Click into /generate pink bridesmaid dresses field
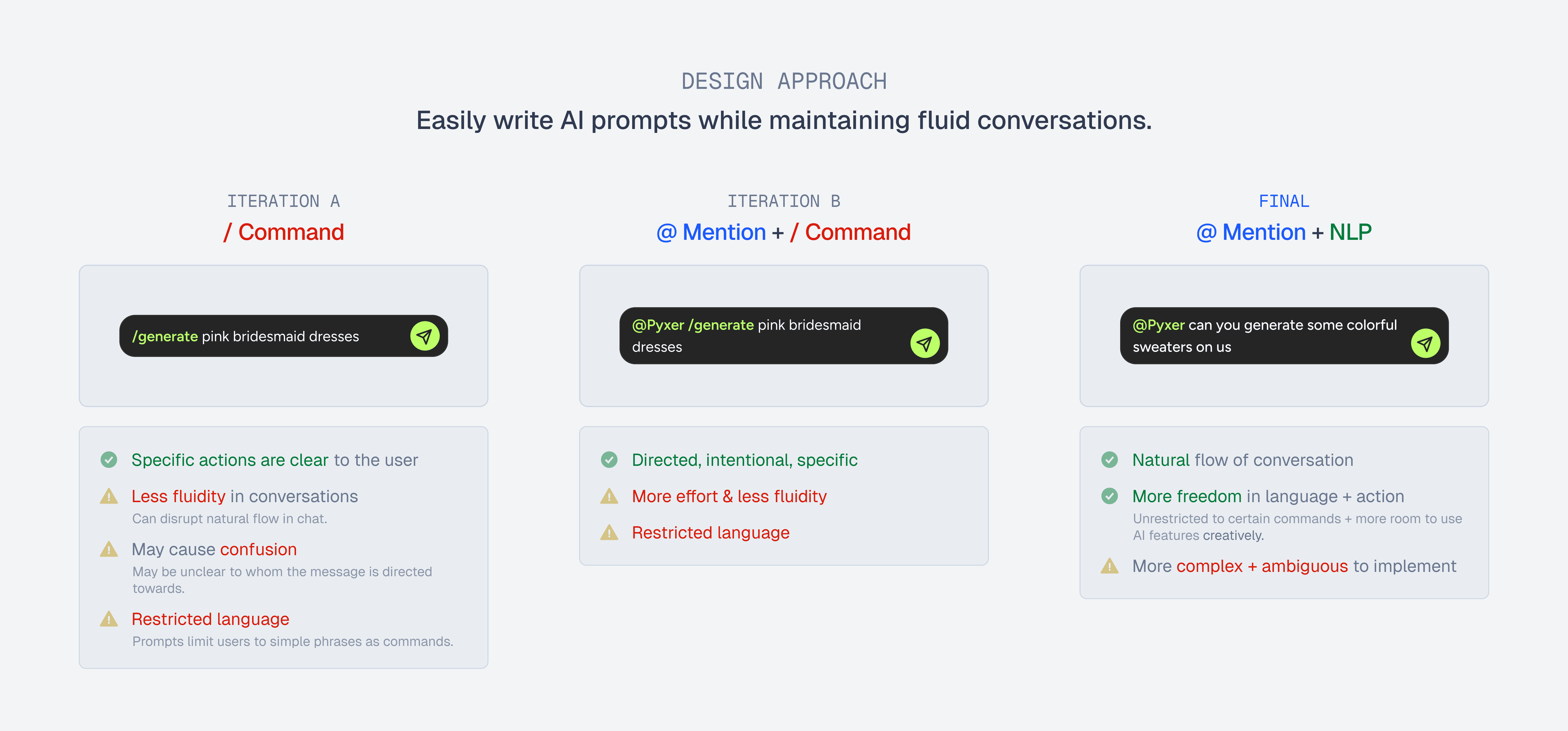 284,336
